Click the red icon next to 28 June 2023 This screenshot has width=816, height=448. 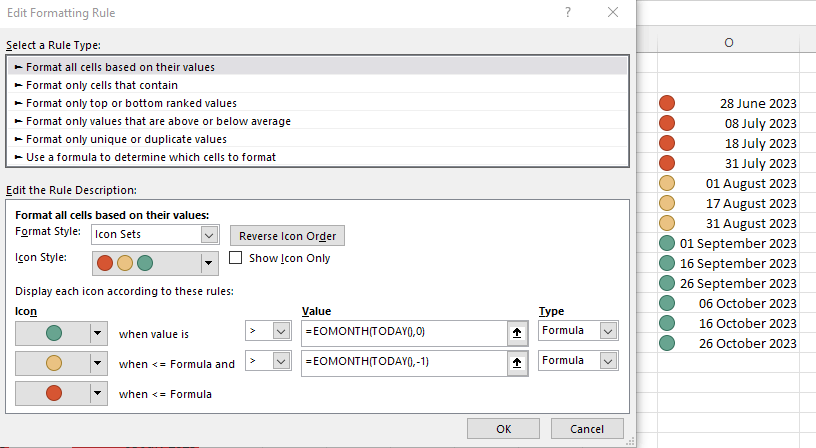point(667,103)
